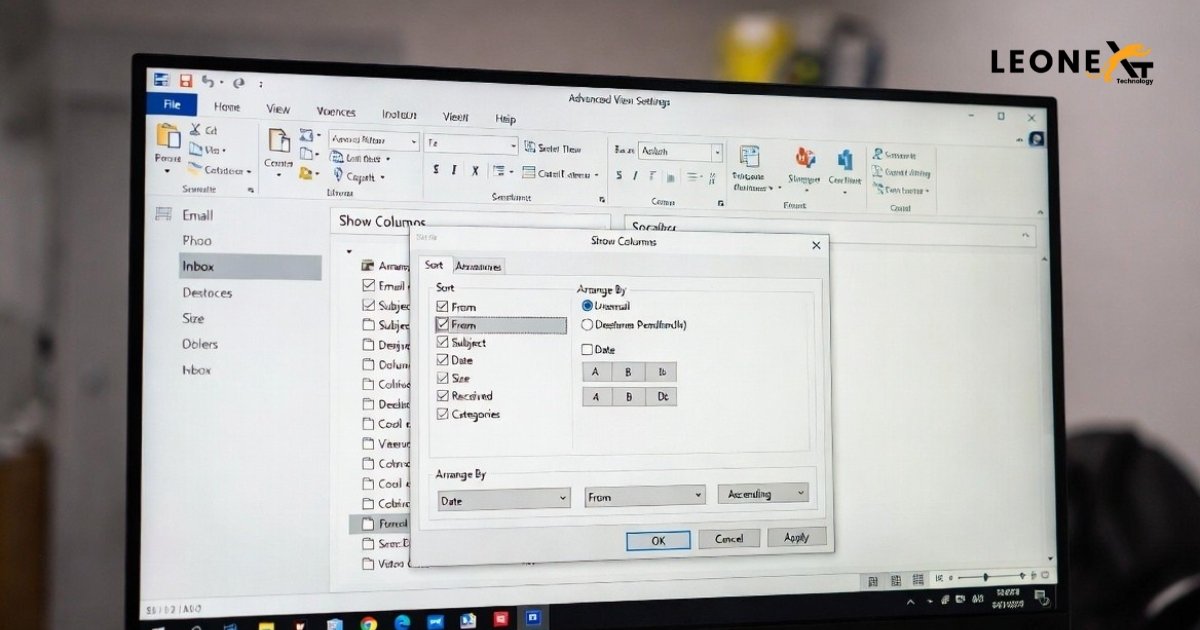The height and width of the screenshot is (630, 1200).
Task: Open the ribbon font name dropdown
Action: (374, 141)
